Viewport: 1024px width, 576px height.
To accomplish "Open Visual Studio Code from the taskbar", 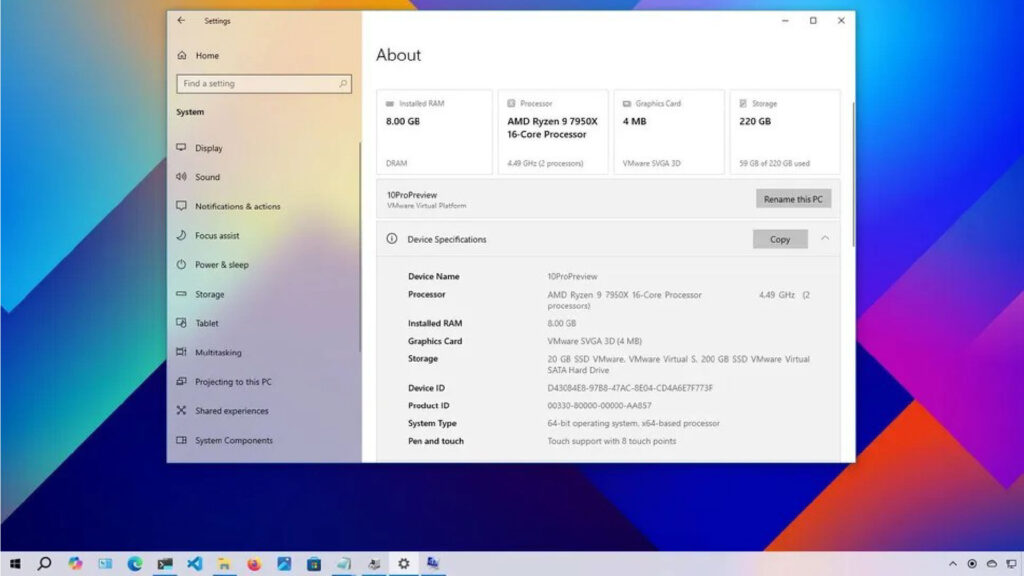I will pos(195,563).
